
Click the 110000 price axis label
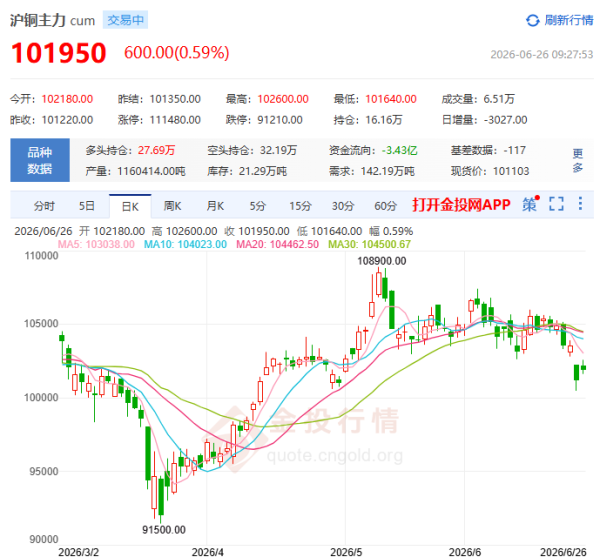point(41,256)
